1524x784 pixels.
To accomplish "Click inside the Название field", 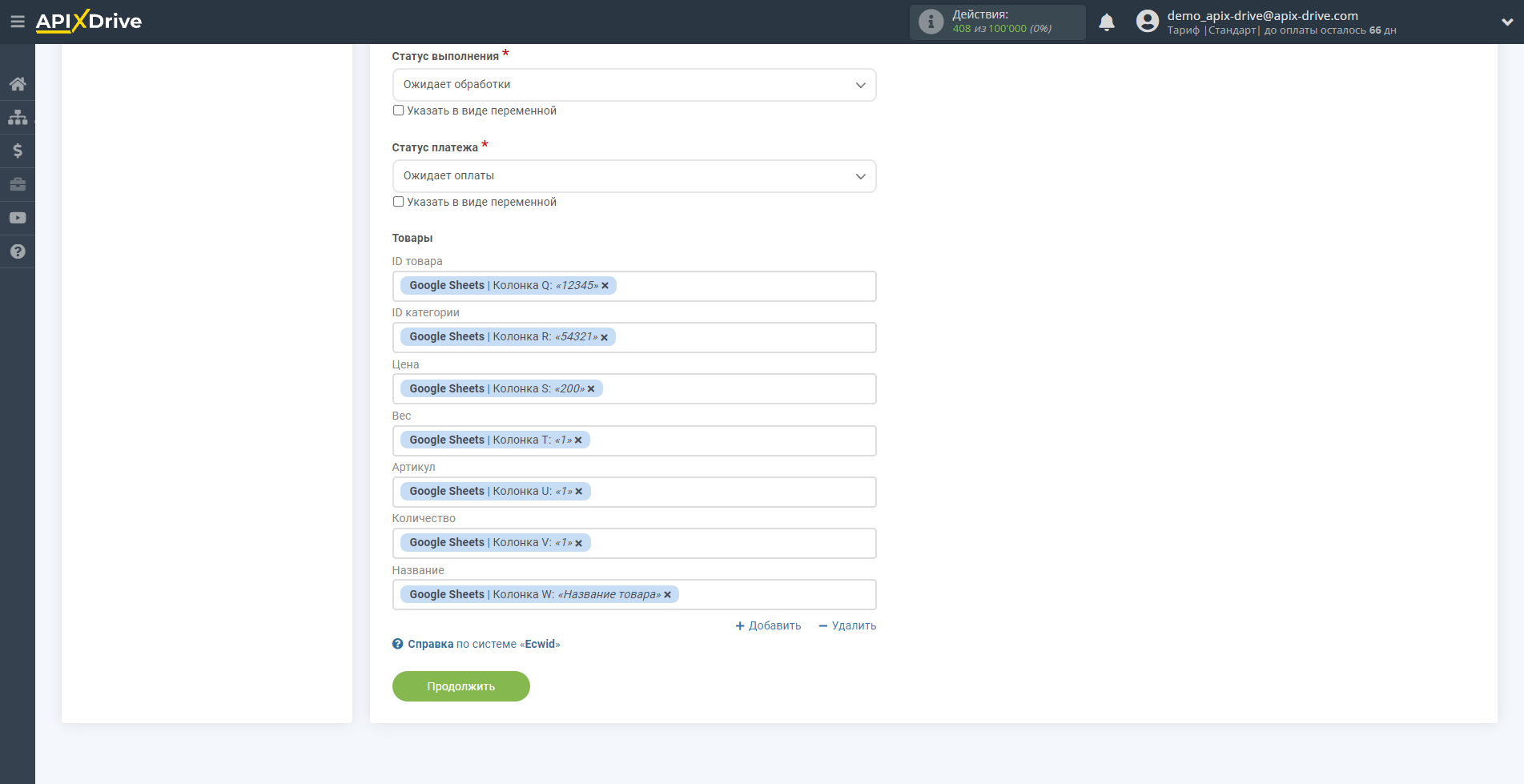I will pyautogui.click(x=634, y=595).
